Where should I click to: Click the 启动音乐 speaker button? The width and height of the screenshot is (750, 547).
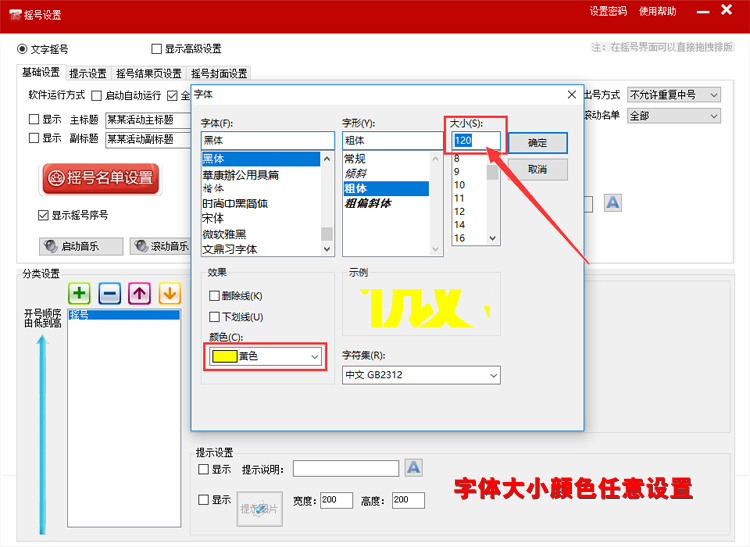click(80, 246)
